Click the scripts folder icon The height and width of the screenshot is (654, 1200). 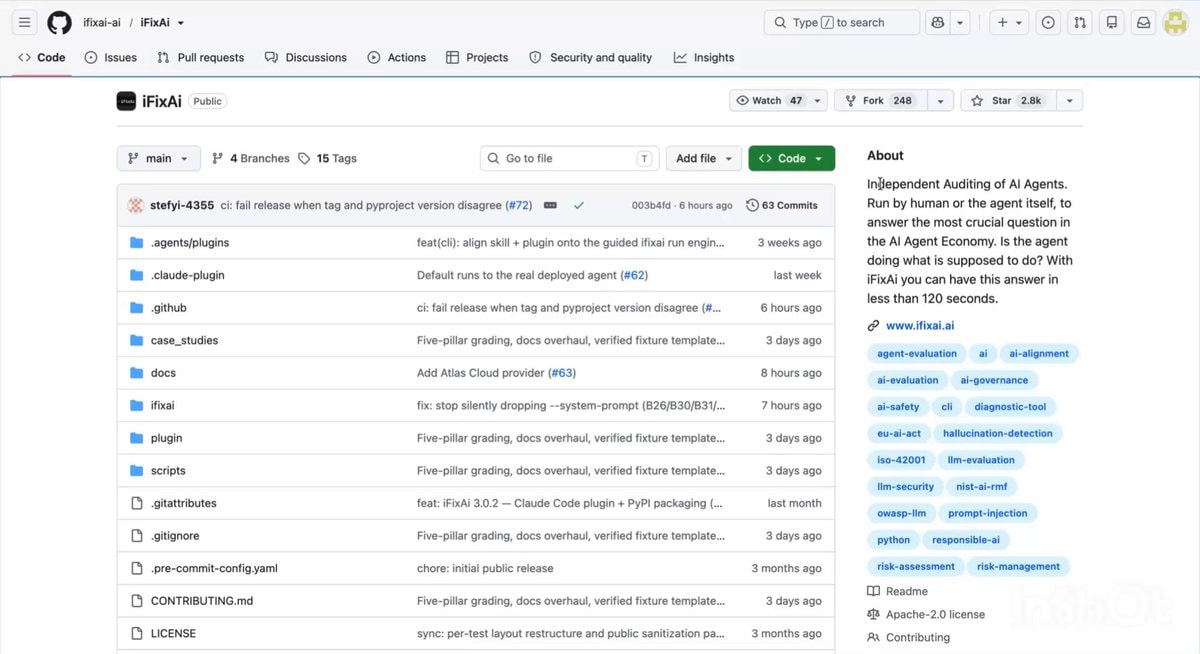137,471
